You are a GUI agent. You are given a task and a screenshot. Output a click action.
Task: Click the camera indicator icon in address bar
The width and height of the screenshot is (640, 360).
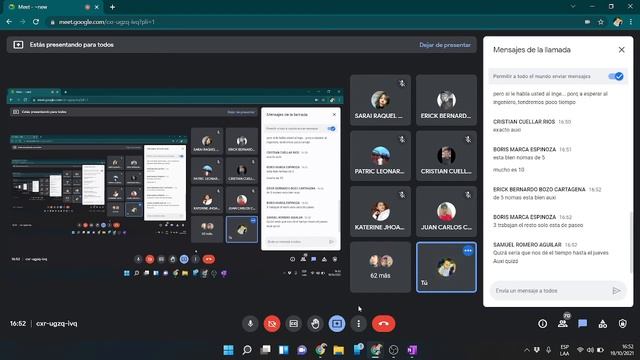(x=587, y=22)
